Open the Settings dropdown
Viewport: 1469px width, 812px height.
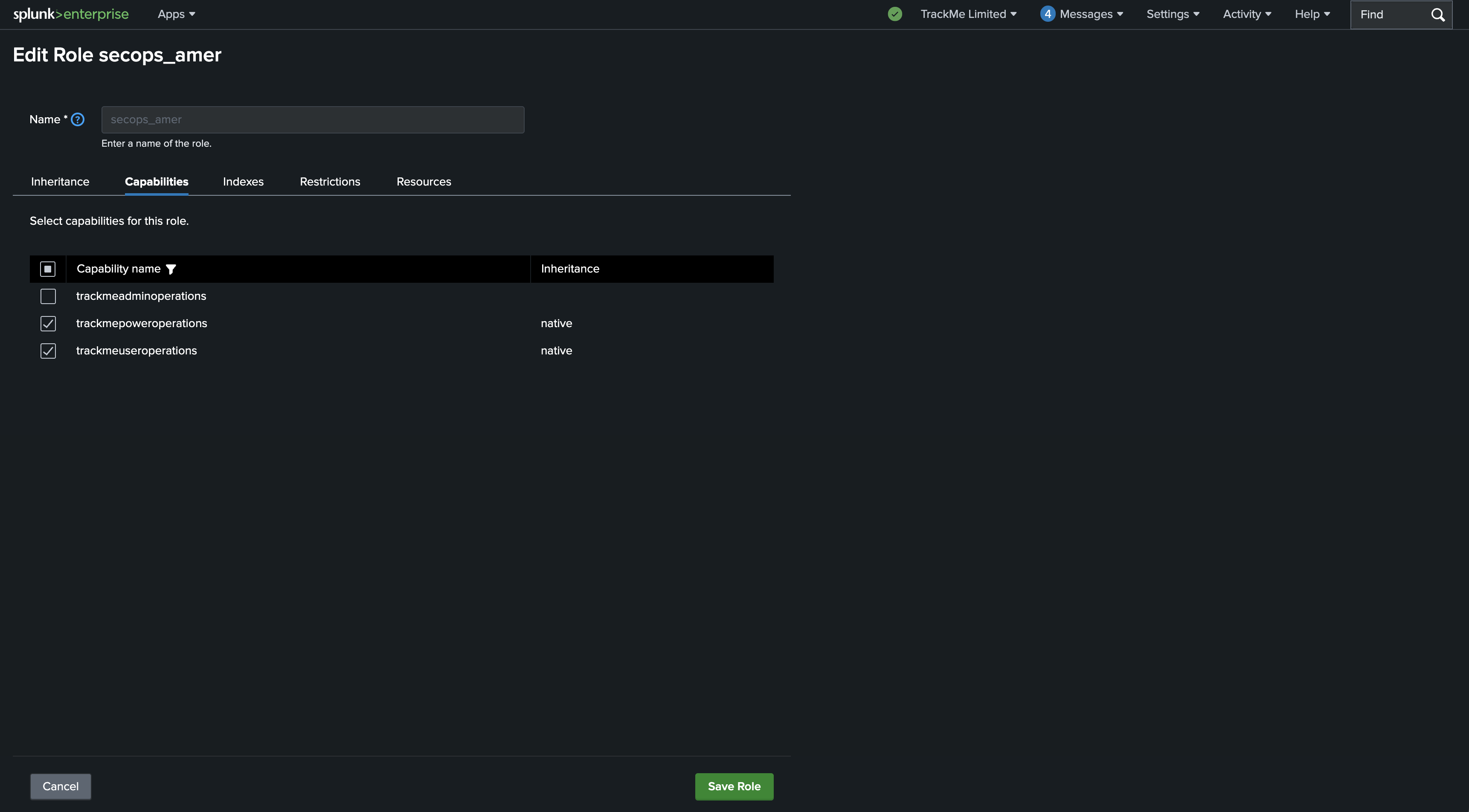click(1173, 14)
